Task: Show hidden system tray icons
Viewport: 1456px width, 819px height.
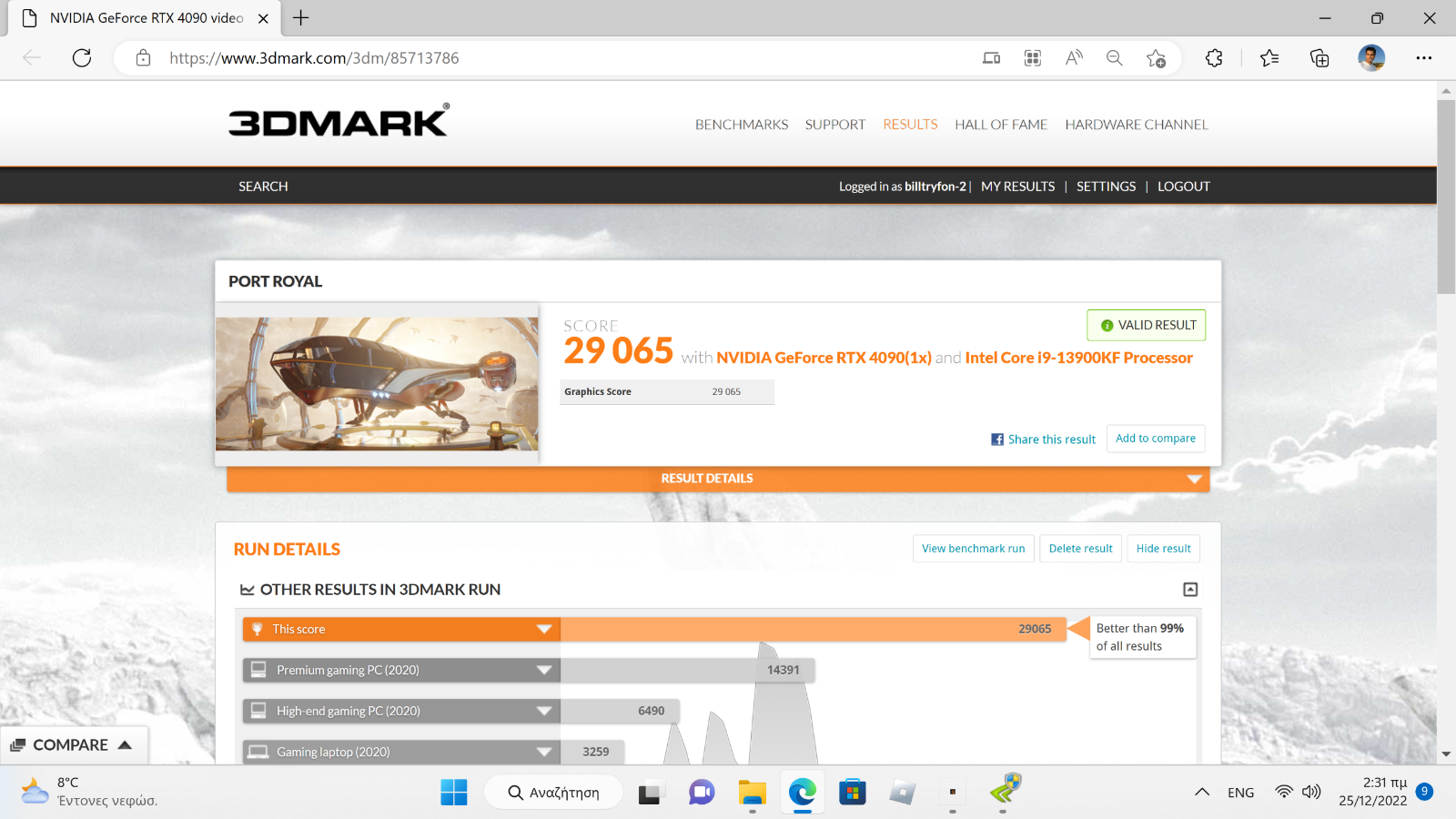Action: 1202,792
